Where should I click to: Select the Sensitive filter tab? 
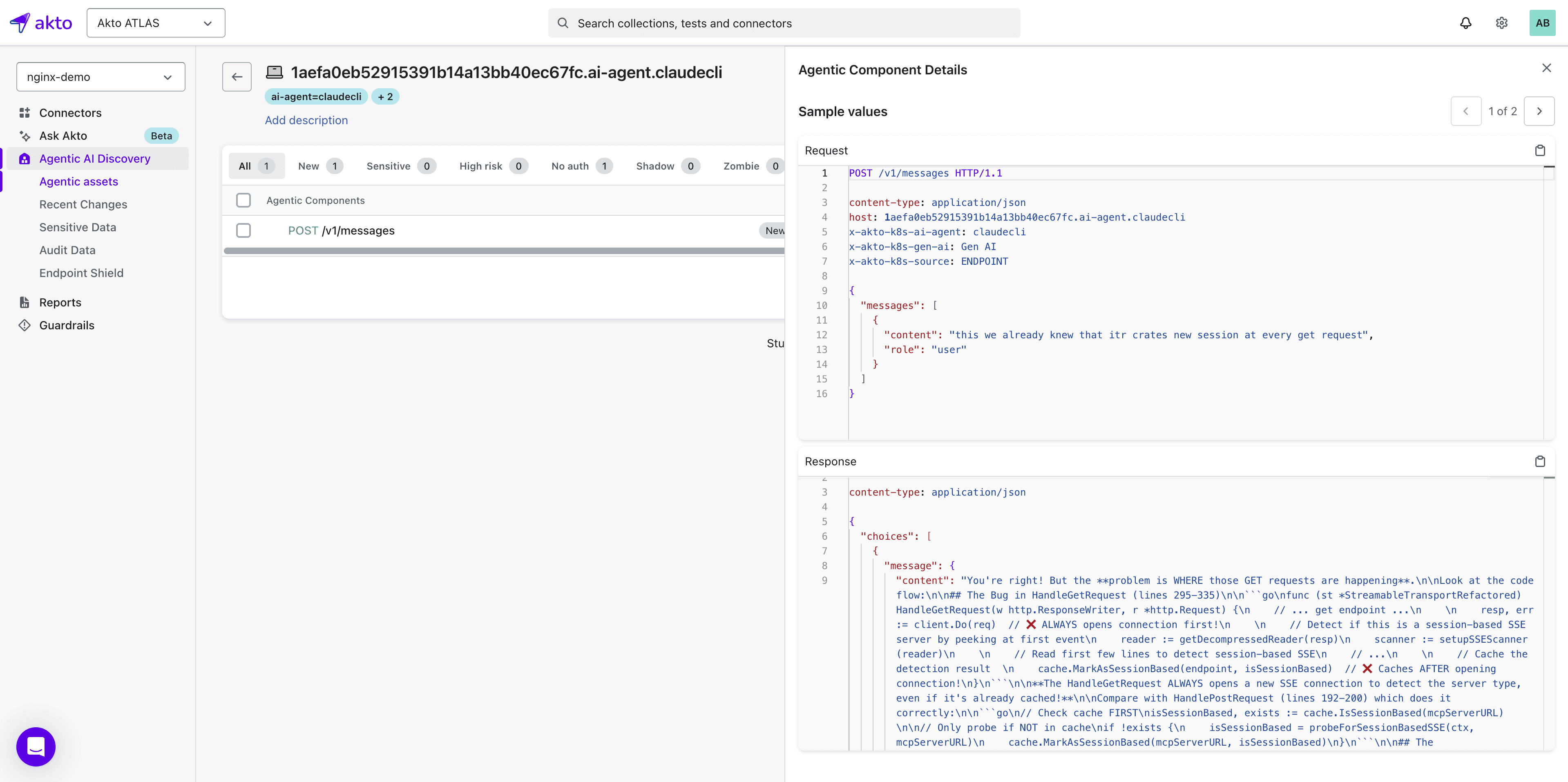400,166
